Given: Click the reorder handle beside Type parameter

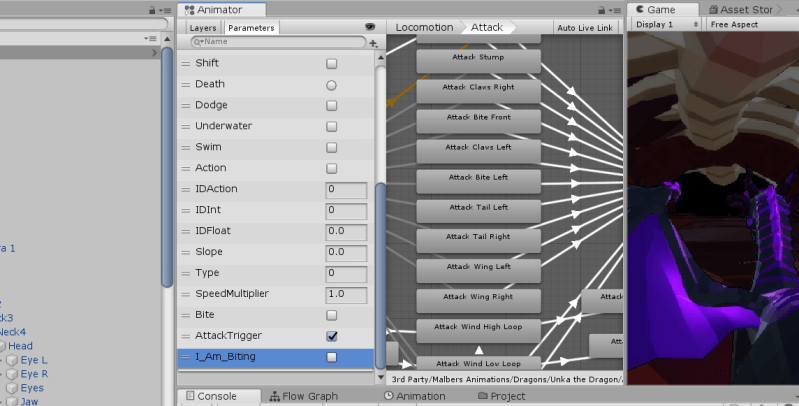Looking at the screenshot, I should [185, 274].
